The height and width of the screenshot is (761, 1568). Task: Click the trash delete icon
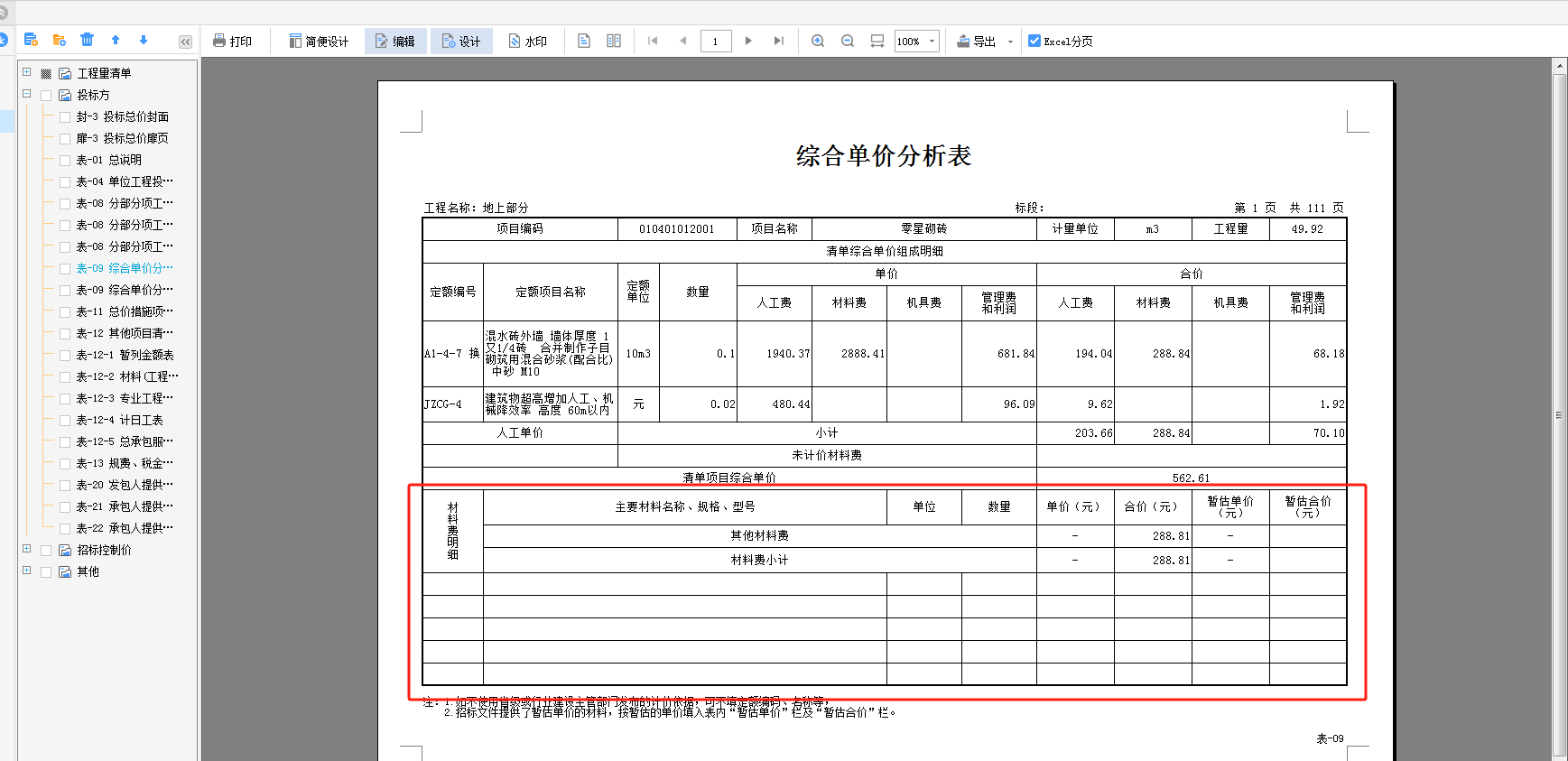(x=87, y=40)
